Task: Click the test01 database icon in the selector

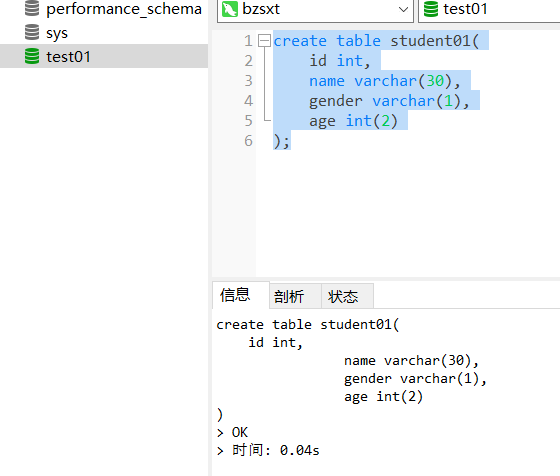Action: 431,9
